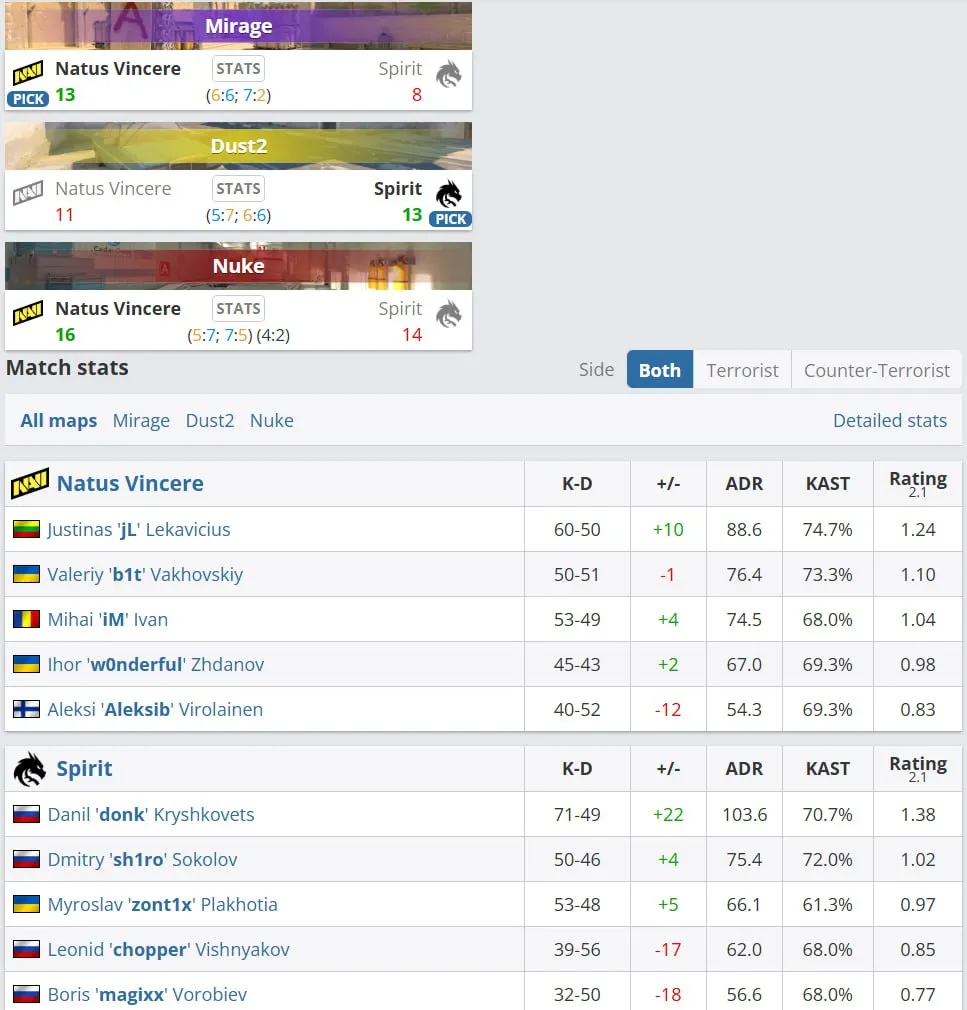Click the Dust2 map banner image
Viewport: 967px width, 1010px height.
tap(238, 146)
